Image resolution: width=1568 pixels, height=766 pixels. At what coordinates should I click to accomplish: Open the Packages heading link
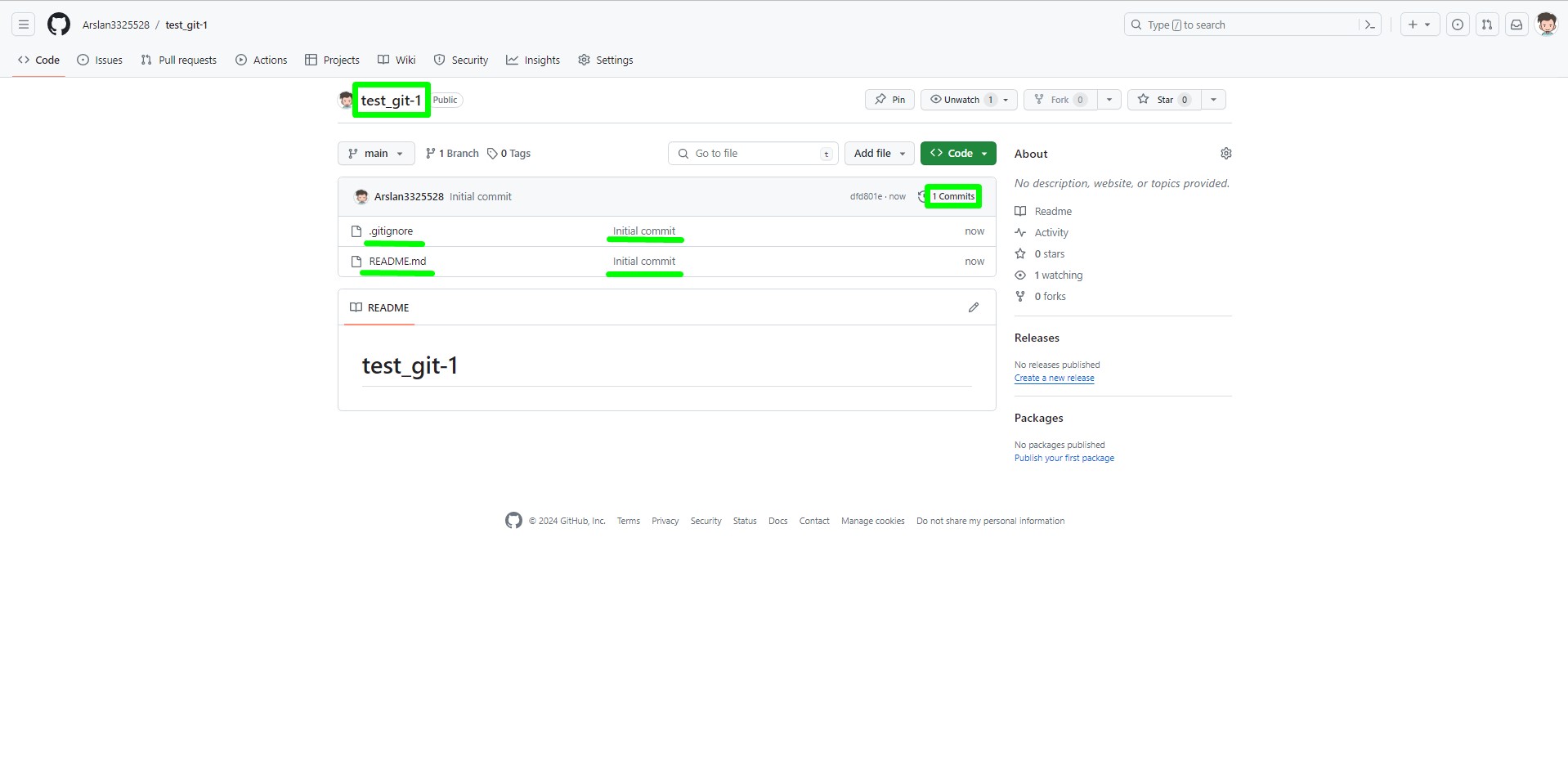coord(1038,418)
